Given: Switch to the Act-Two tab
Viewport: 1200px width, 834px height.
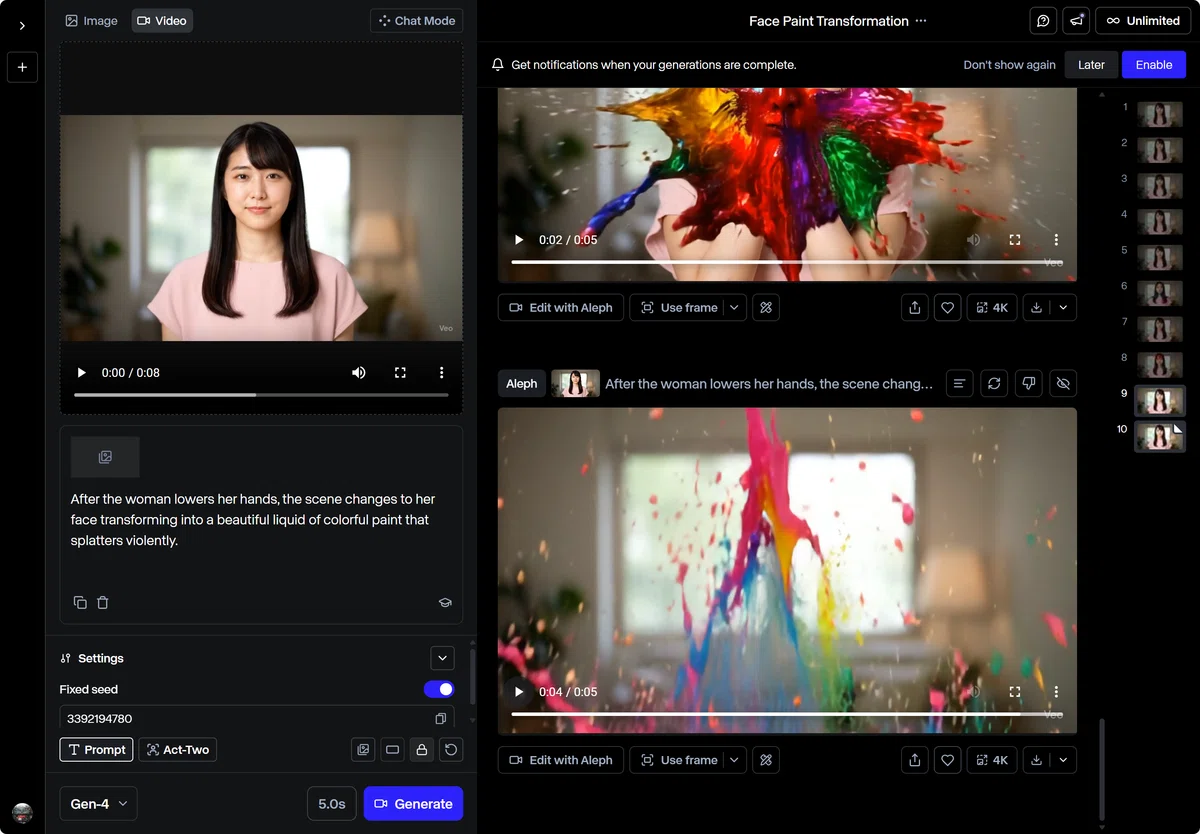Looking at the screenshot, I should pyautogui.click(x=178, y=749).
